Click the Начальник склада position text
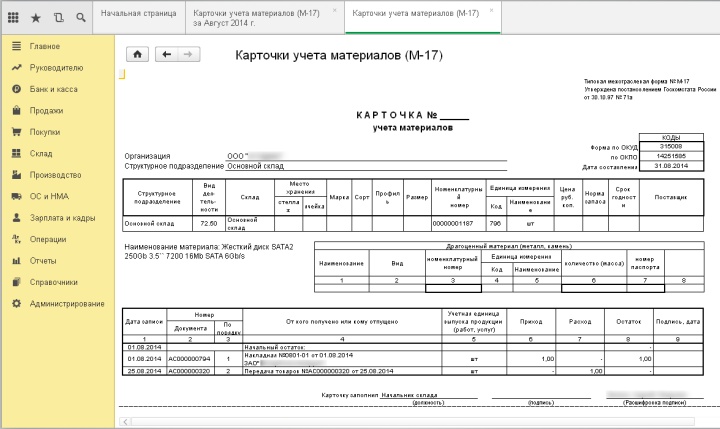Image resolution: width=720 pixels, height=429 pixels. pos(410,395)
